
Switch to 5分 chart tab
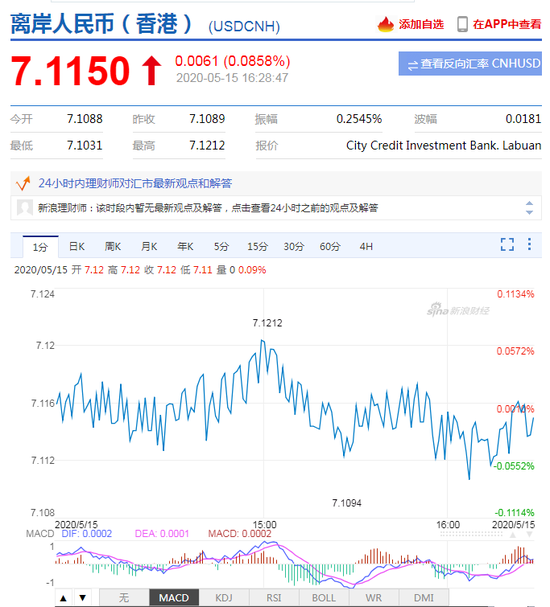click(221, 246)
